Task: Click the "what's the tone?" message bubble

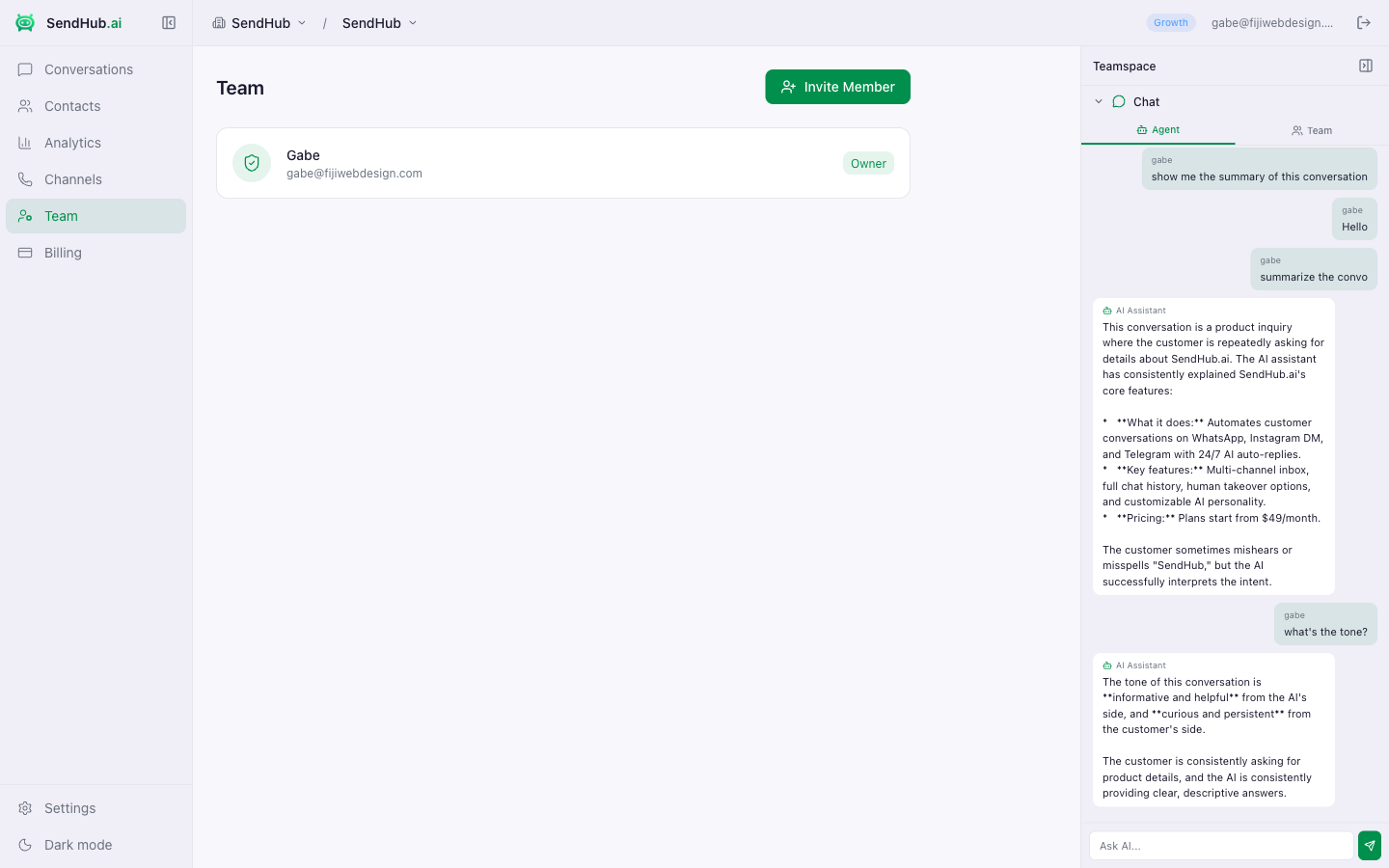Action: (x=1325, y=624)
